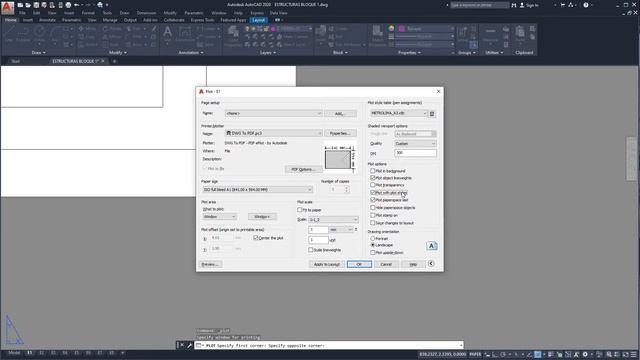
Task: Click the AutoCAD application logo button
Action: coord(7,7)
